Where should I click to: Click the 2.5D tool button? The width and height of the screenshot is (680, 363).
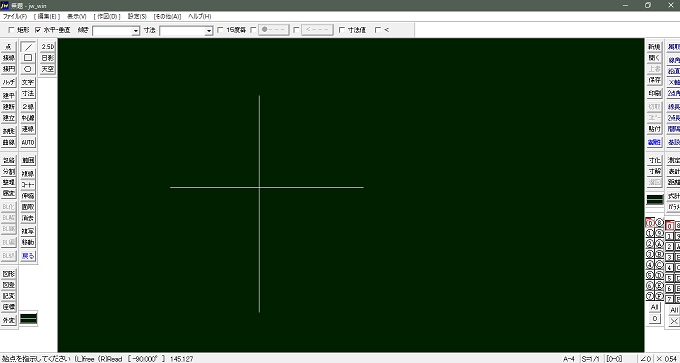(x=48, y=46)
